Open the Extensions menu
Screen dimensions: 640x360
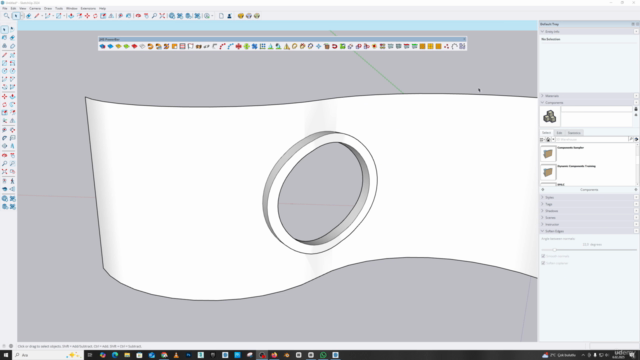[88, 8]
